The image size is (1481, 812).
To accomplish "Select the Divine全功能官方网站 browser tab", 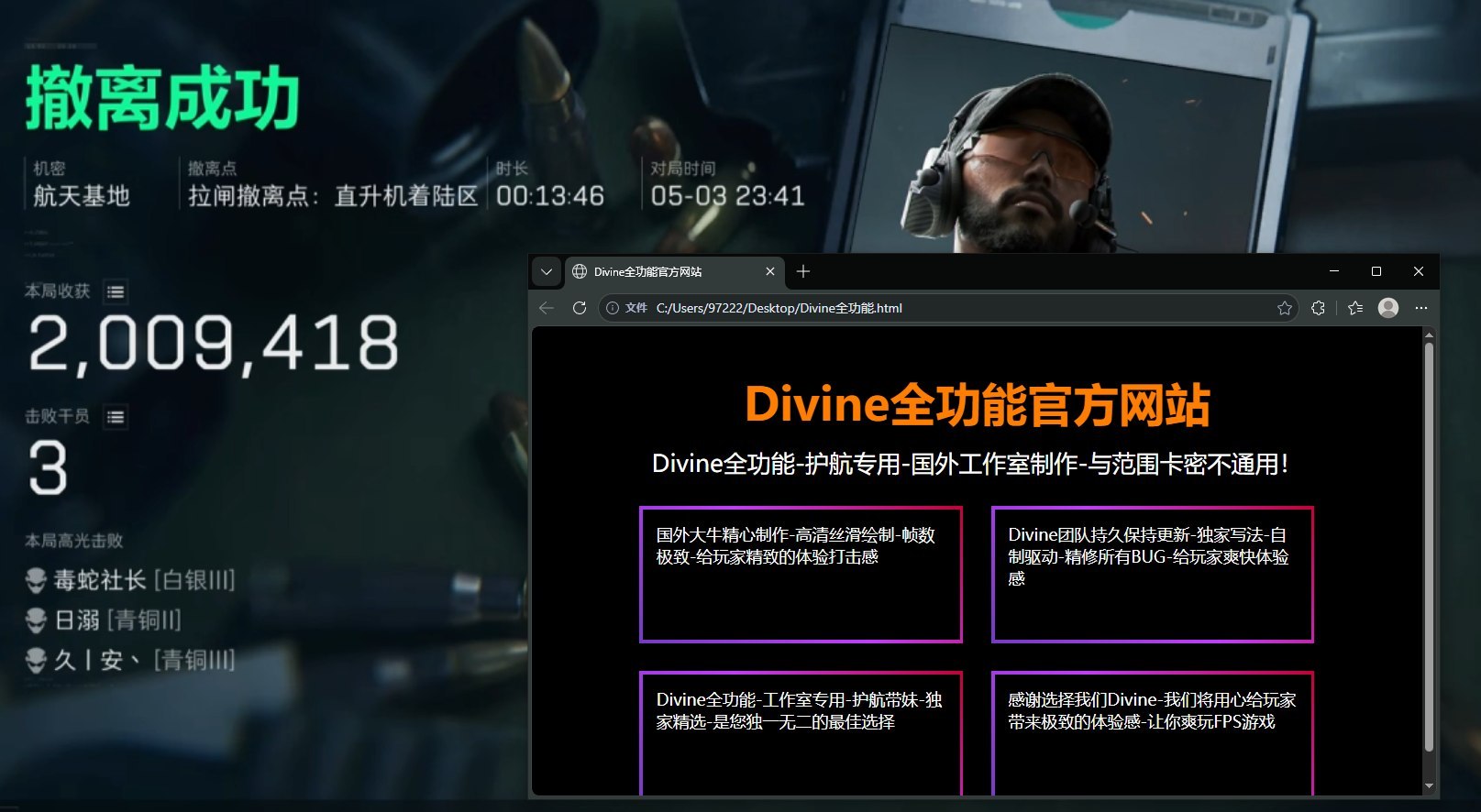I will (673, 272).
